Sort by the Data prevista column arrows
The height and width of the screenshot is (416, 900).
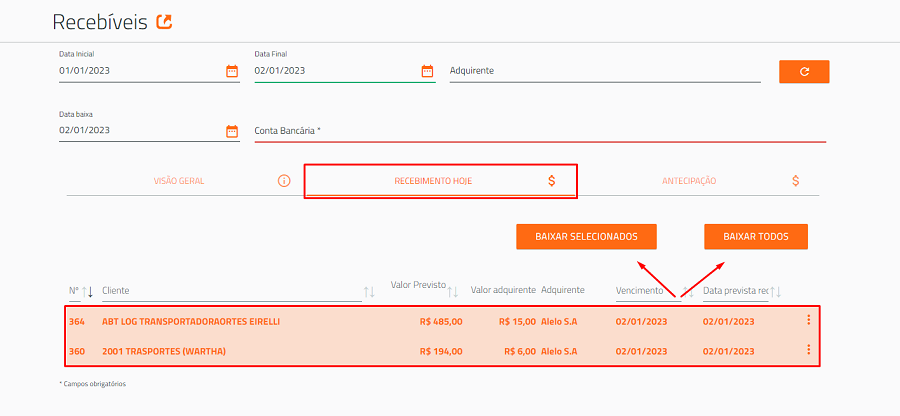[x=775, y=291]
